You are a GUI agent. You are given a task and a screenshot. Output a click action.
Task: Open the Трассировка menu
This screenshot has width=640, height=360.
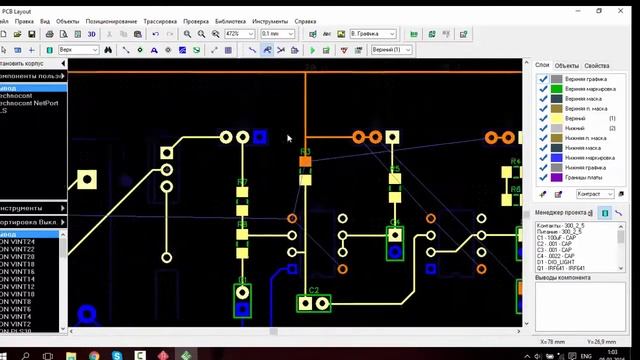(x=160, y=21)
